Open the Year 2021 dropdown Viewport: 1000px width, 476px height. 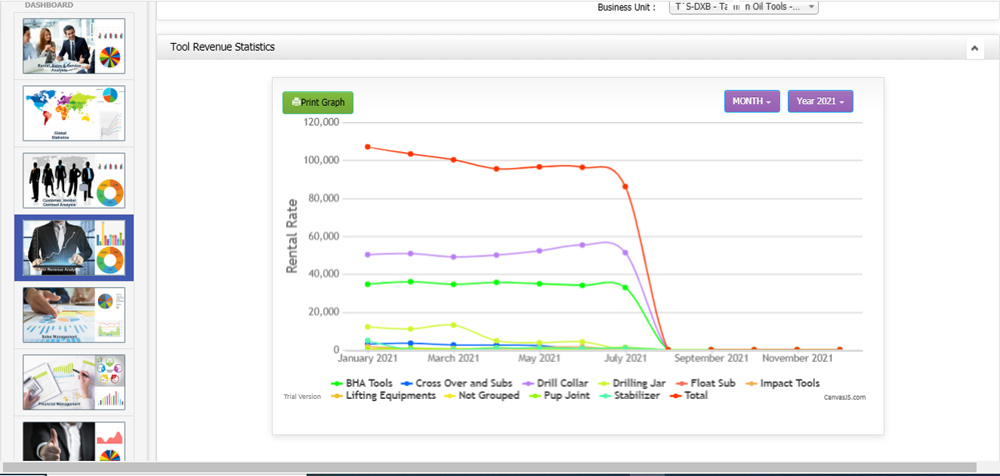click(x=820, y=102)
